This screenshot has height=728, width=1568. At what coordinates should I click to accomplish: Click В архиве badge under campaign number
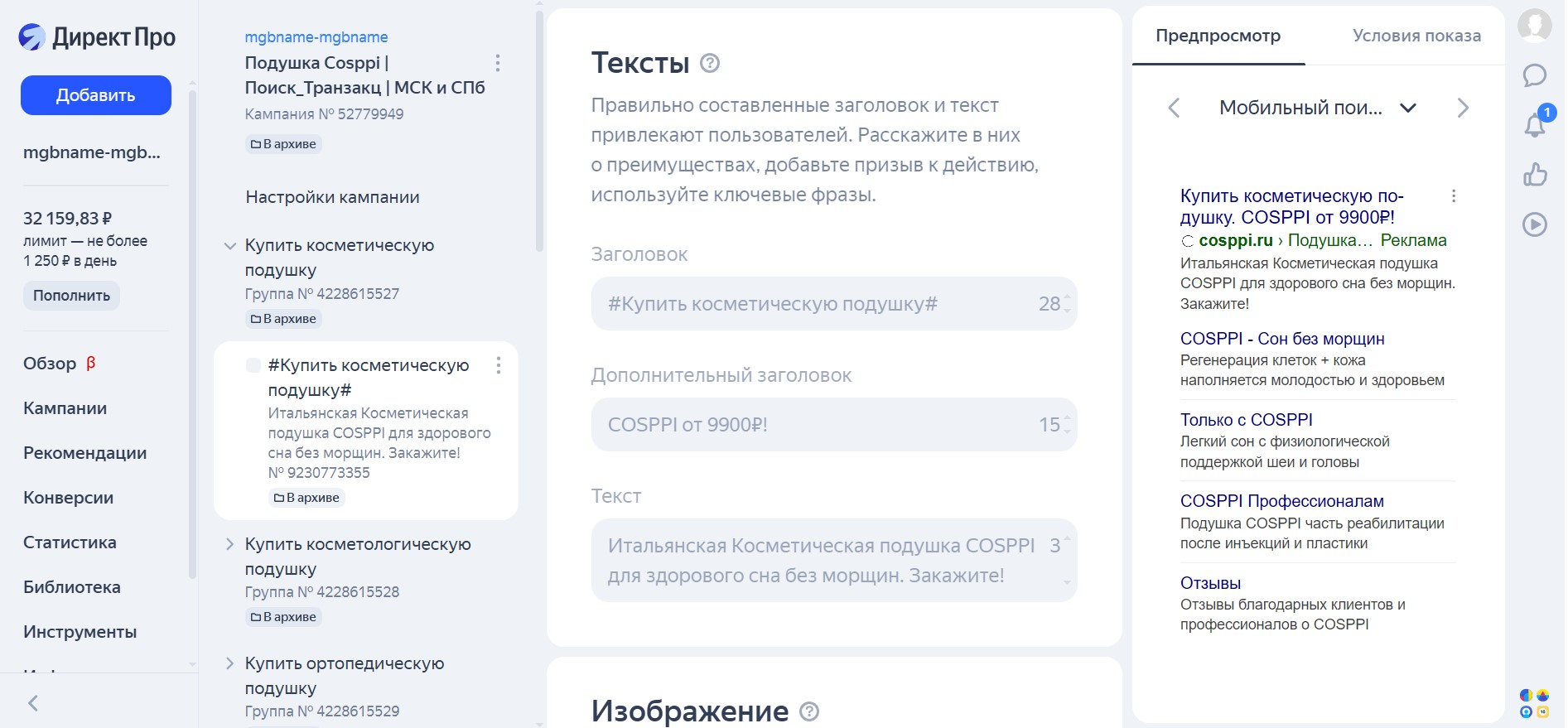click(x=284, y=144)
